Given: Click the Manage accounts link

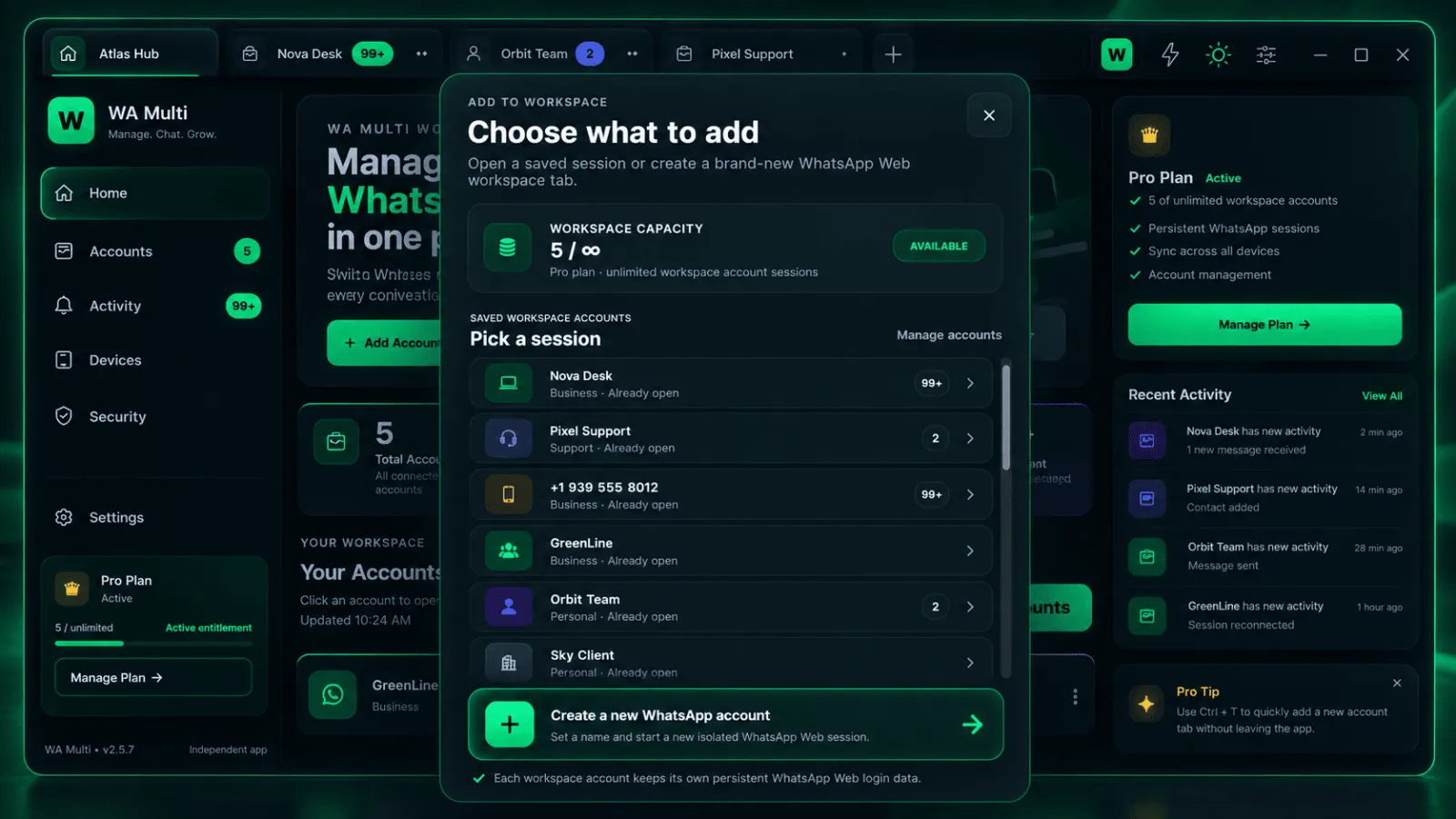Looking at the screenshot, I should click(x=949, y=335).
